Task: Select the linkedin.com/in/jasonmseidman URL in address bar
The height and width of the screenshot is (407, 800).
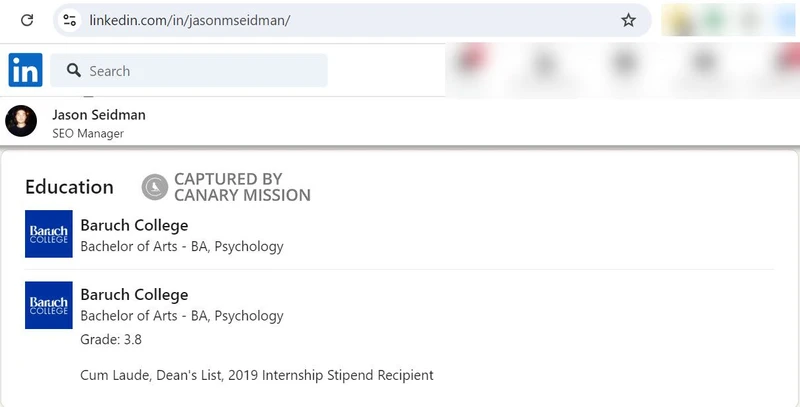Action: tap(190, 20)
